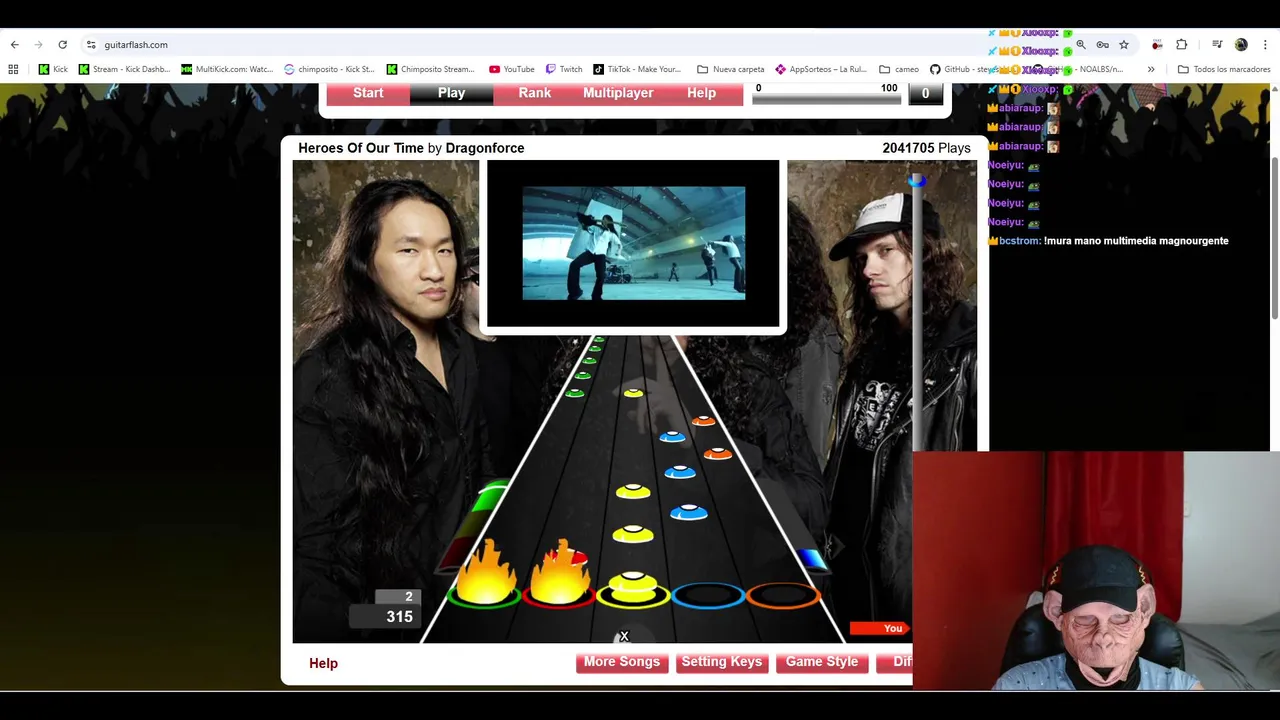This screenshot has width=1280, height=720.
Task: Click the orange fret ring
Action: point(783,596)
